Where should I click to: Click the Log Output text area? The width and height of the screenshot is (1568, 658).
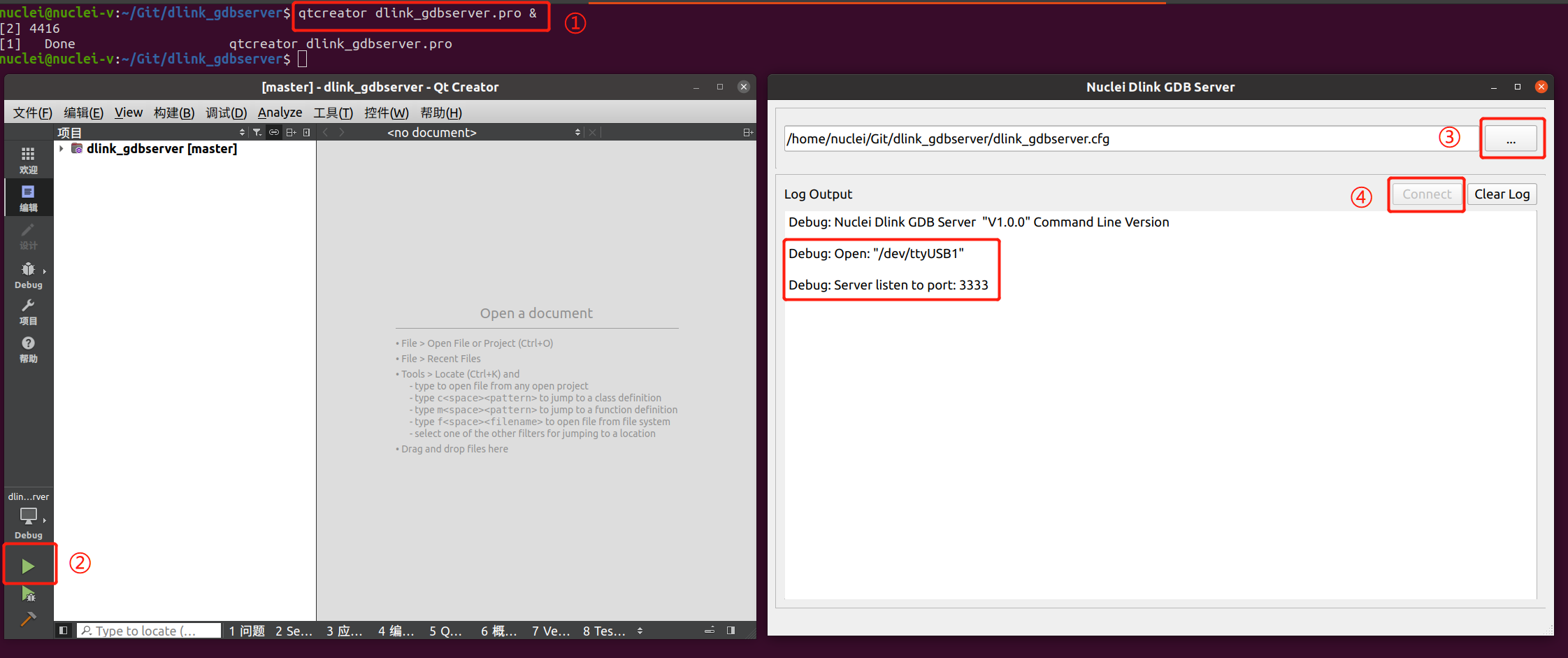tap(1160, 405)
